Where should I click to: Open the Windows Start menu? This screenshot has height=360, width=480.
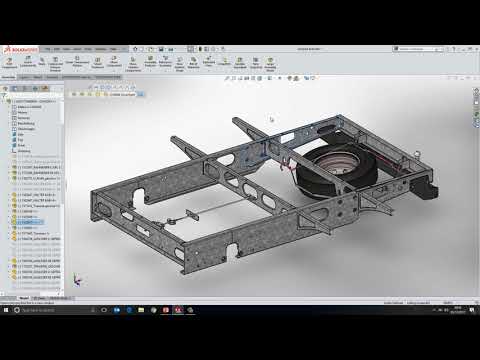(x=6, y=310)
